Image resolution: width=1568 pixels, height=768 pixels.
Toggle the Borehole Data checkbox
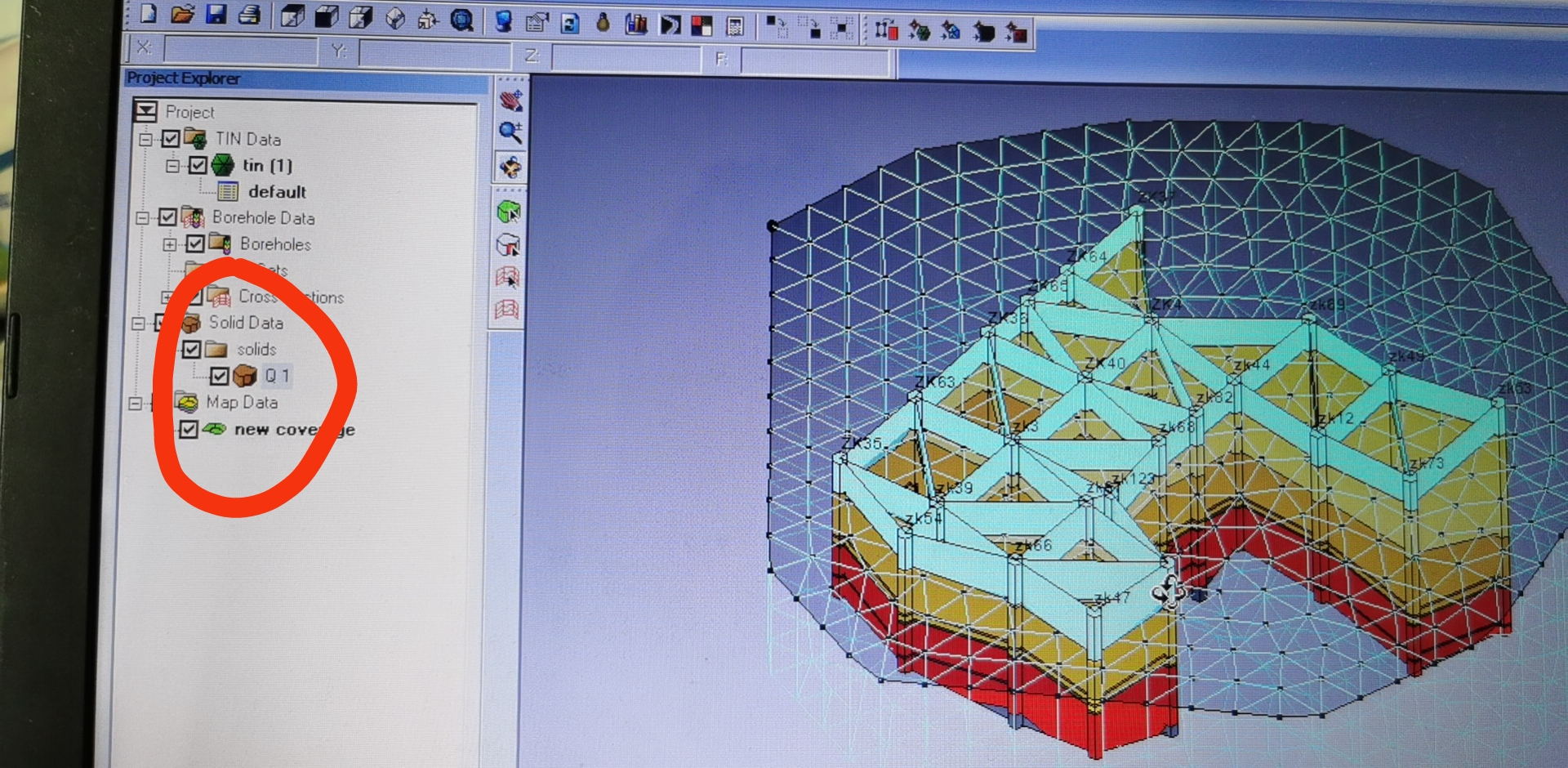pyautogui.click(x=168, y=217)
